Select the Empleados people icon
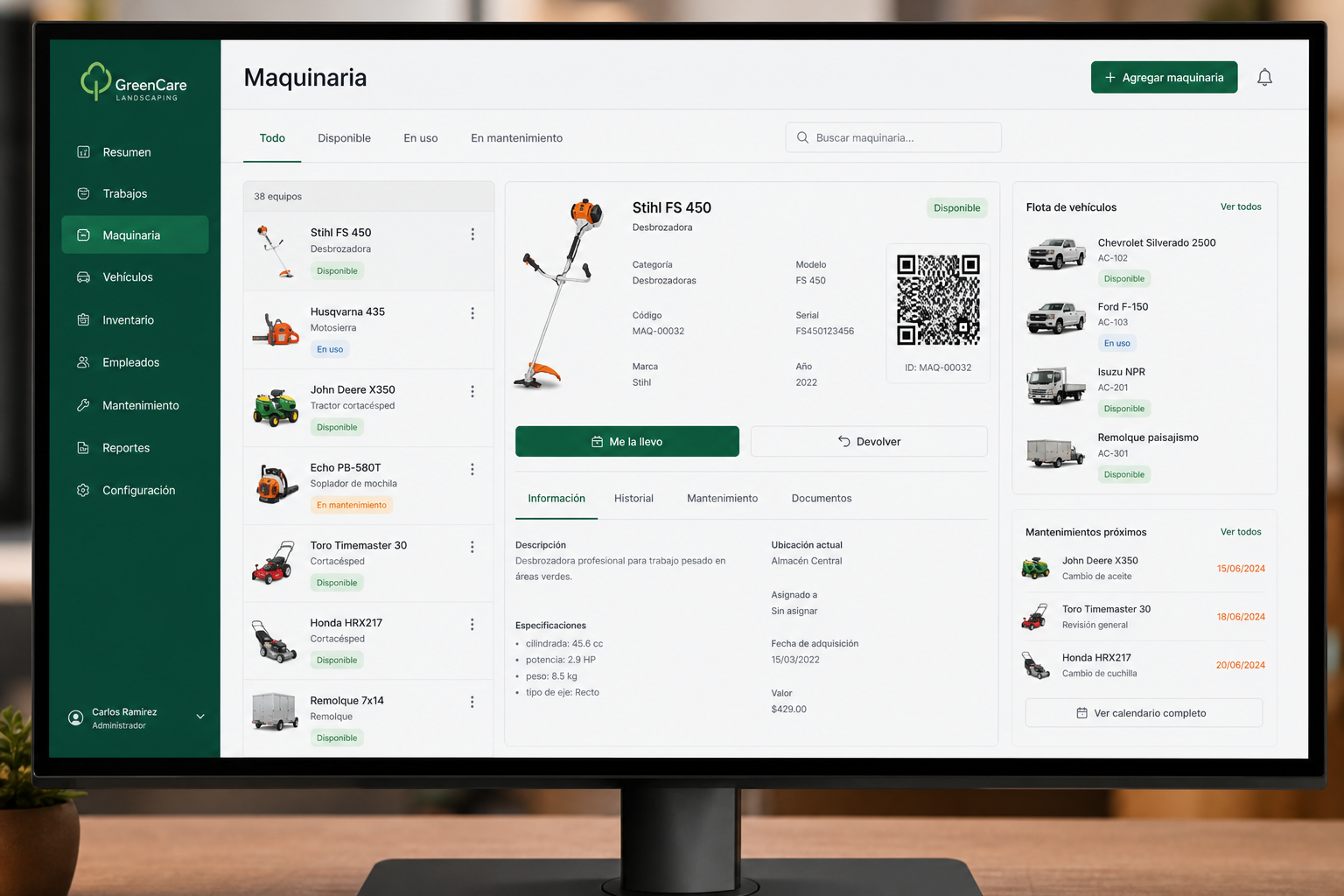Viewport: 1344px width, 896px height. [83, 362]
